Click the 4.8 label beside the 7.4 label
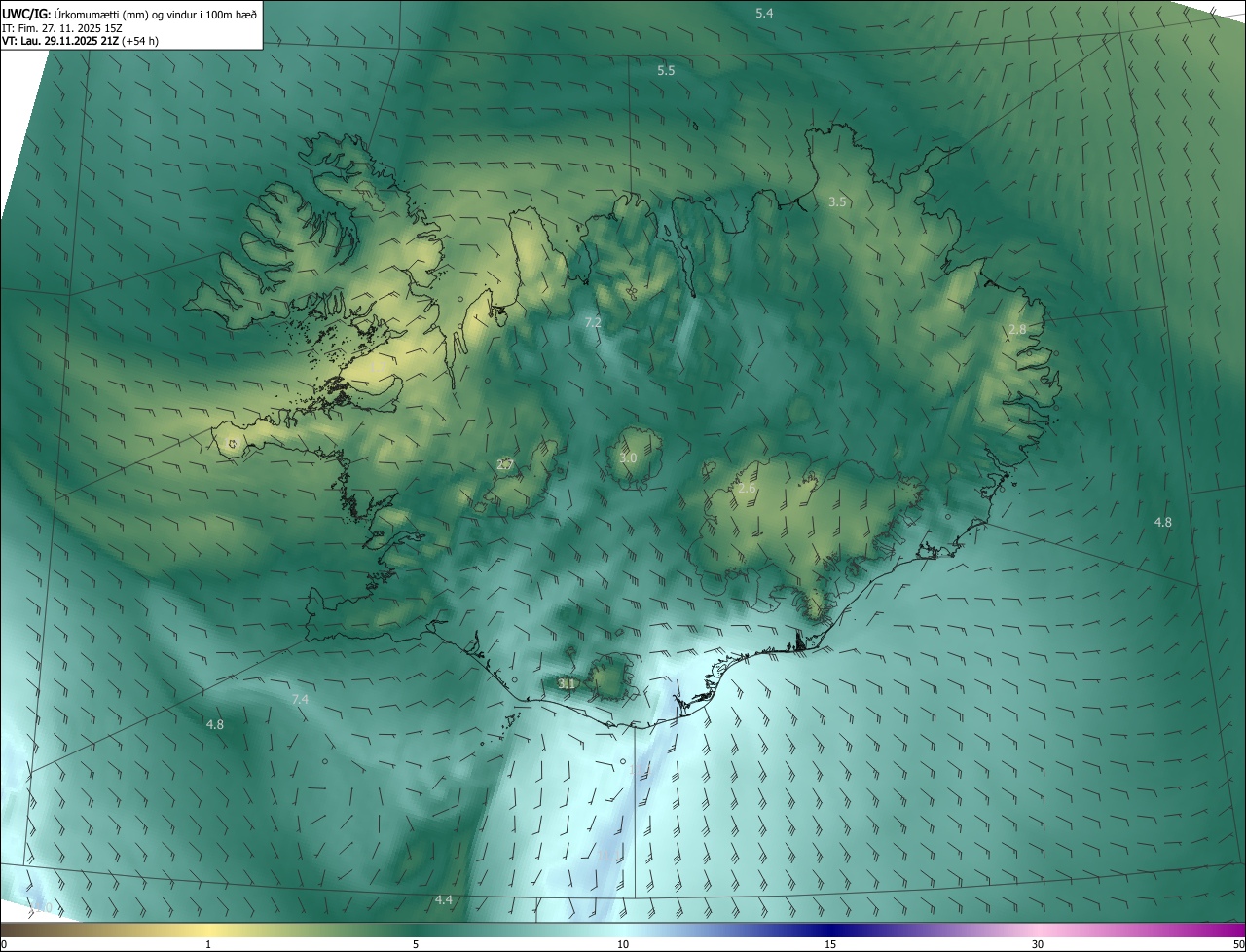The image size is (1246, 952). pyautogui.click(x=215, y=724)
